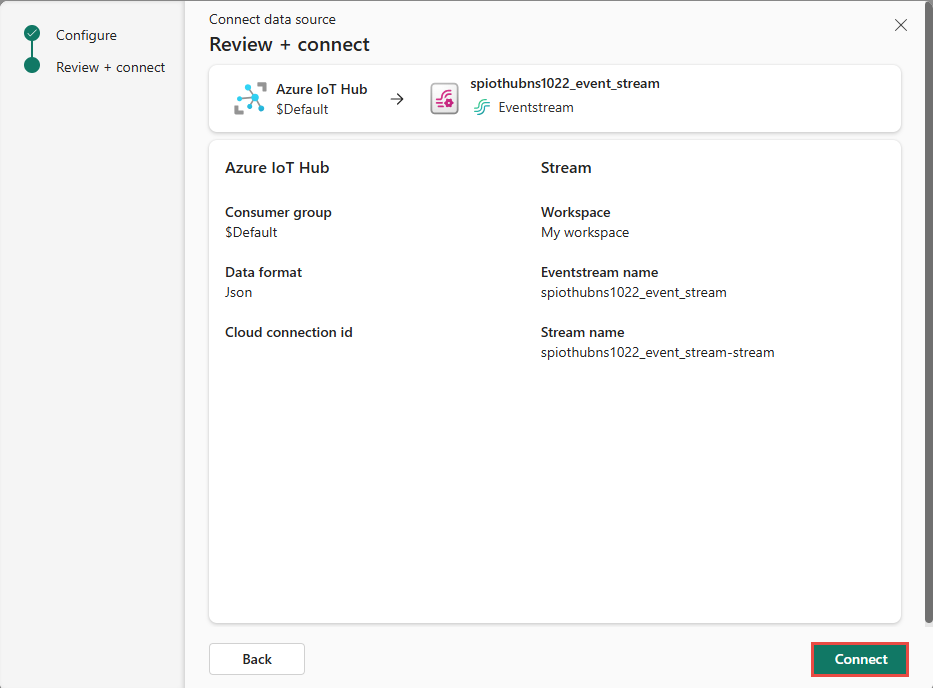Go back using the Back button
The height and width of the screenshot is (688, 933).
pyautogui.click(x=256, y=659)
